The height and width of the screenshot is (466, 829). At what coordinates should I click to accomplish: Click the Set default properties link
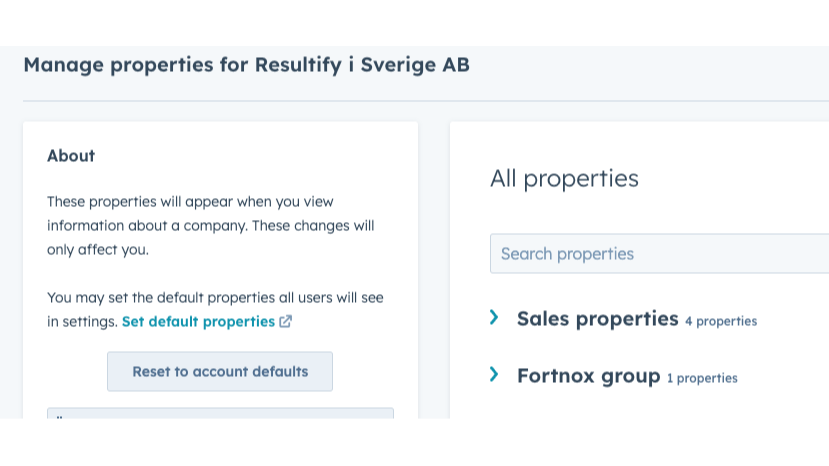point(198,322)
